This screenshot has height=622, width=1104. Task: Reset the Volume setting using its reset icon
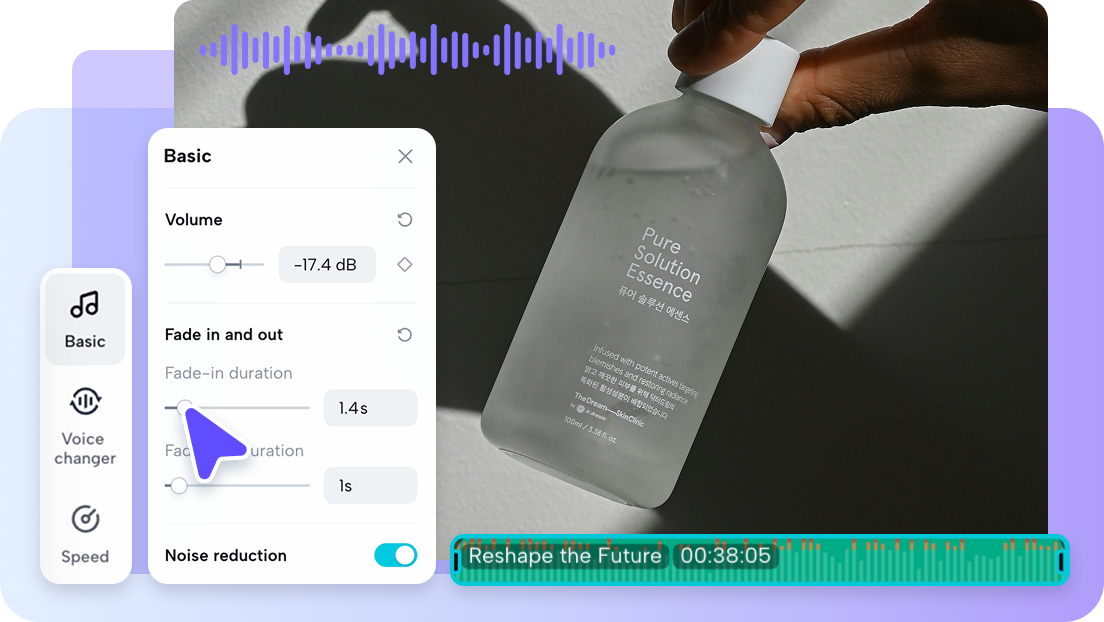[x=404, y=219]
